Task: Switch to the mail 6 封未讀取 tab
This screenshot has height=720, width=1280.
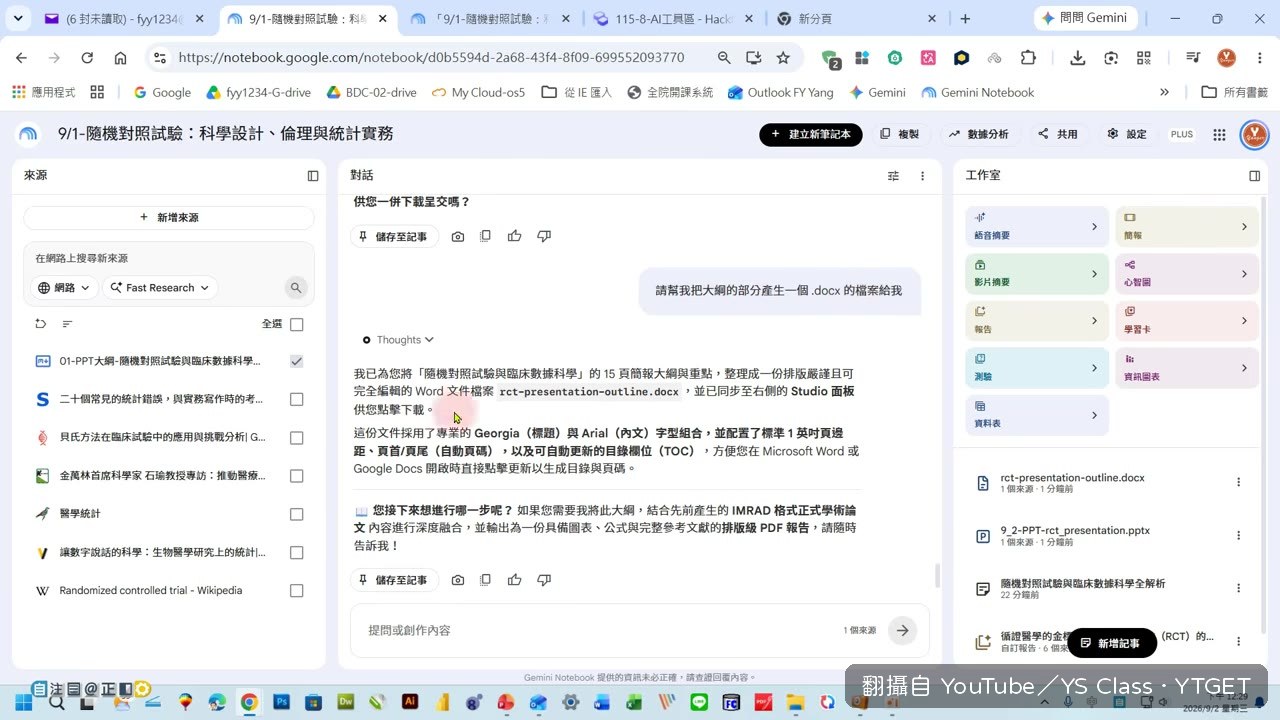Action: pyautogui.click(x=125, y=19)
